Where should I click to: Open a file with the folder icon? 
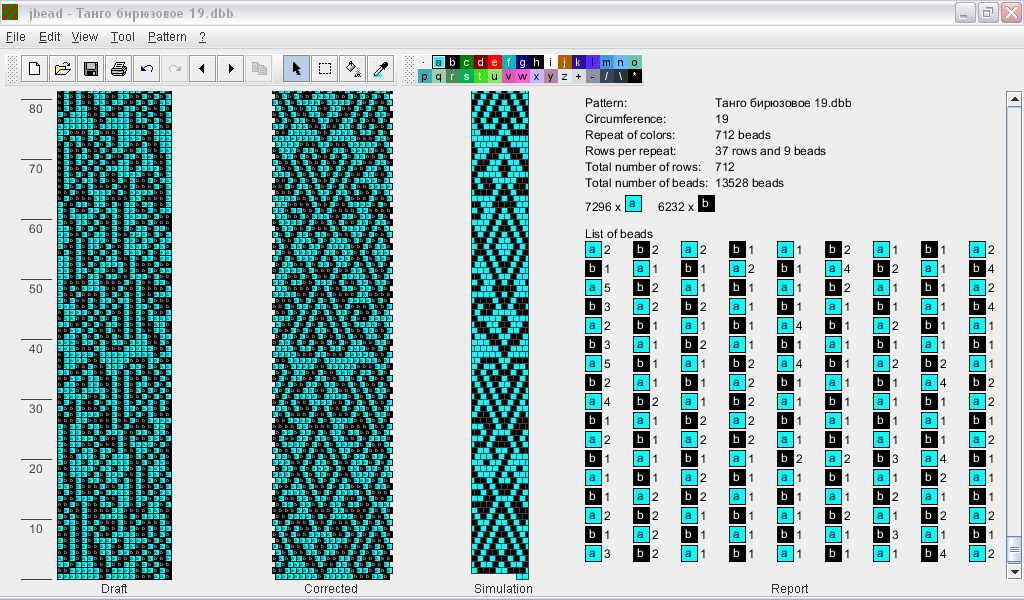(x=62, y=69)
